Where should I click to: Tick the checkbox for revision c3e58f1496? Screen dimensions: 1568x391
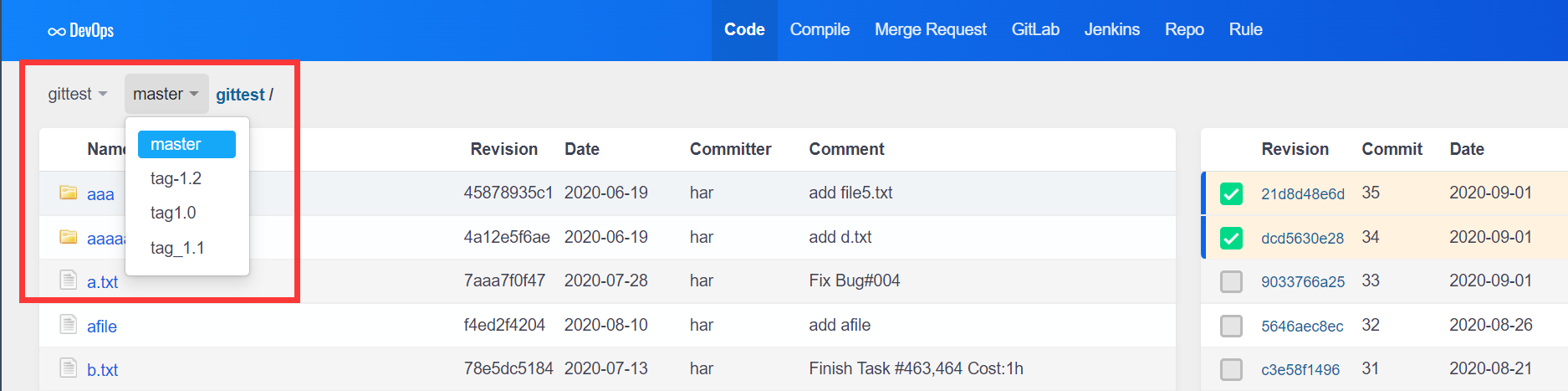tap(1231, 369)
